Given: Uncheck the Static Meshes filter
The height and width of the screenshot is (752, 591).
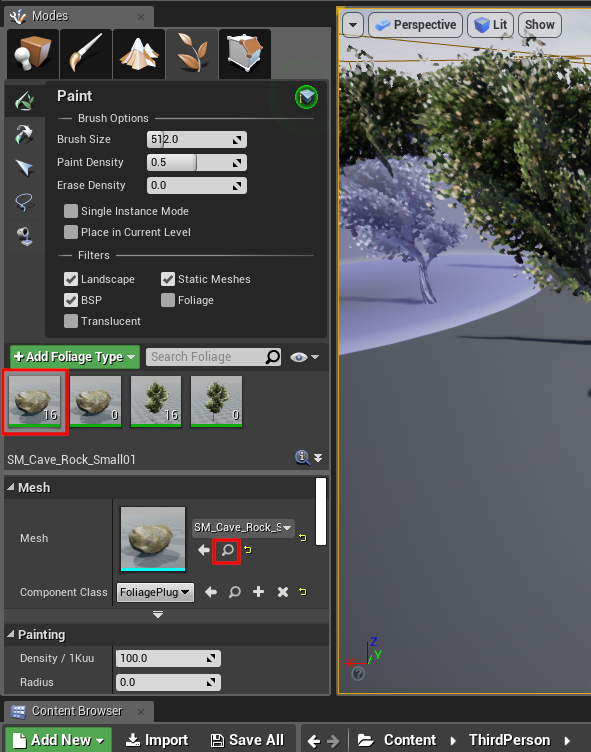Looking at the screenshot, I should click(x=168, y=279).
